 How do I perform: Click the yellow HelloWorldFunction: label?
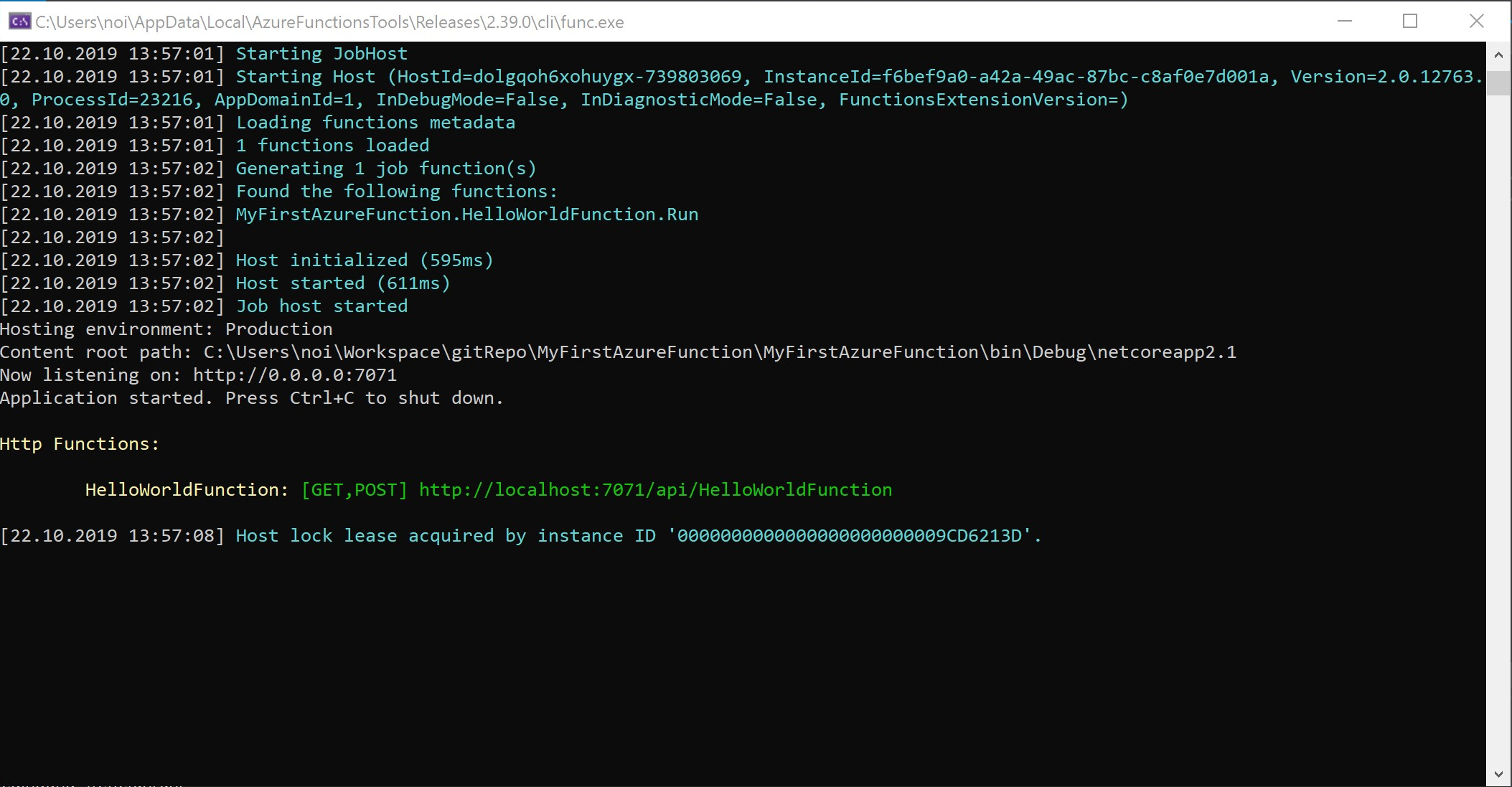pyautogui.click(x=187, y=490)
